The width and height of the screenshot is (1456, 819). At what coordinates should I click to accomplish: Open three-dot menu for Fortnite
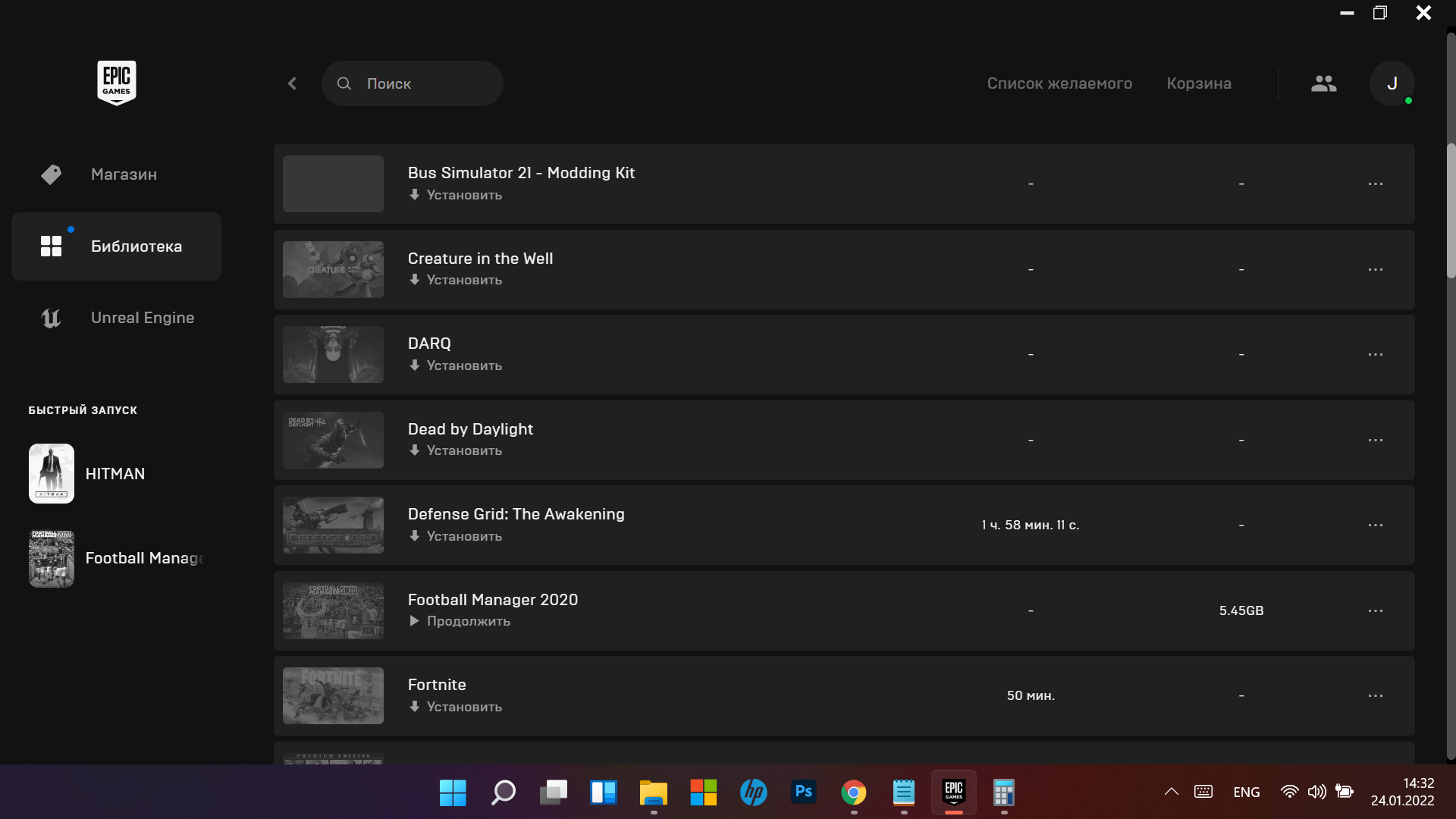click(x=1375, y=696)
